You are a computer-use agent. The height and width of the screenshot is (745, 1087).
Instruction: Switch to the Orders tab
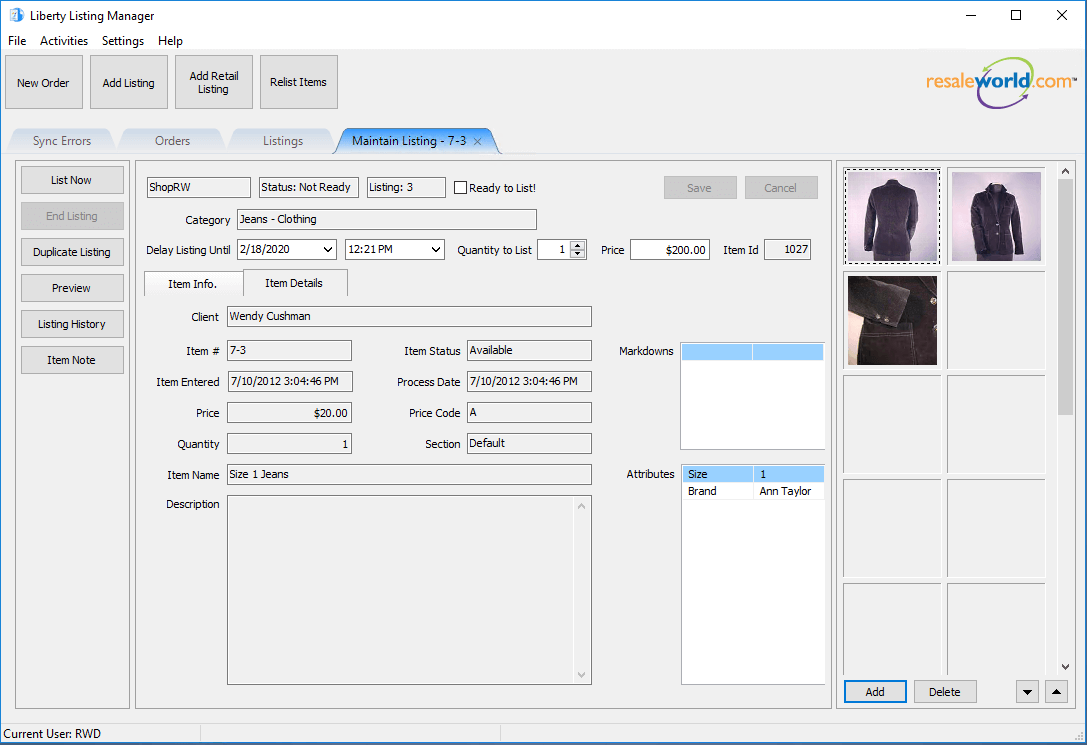click(x=172, y=141)
